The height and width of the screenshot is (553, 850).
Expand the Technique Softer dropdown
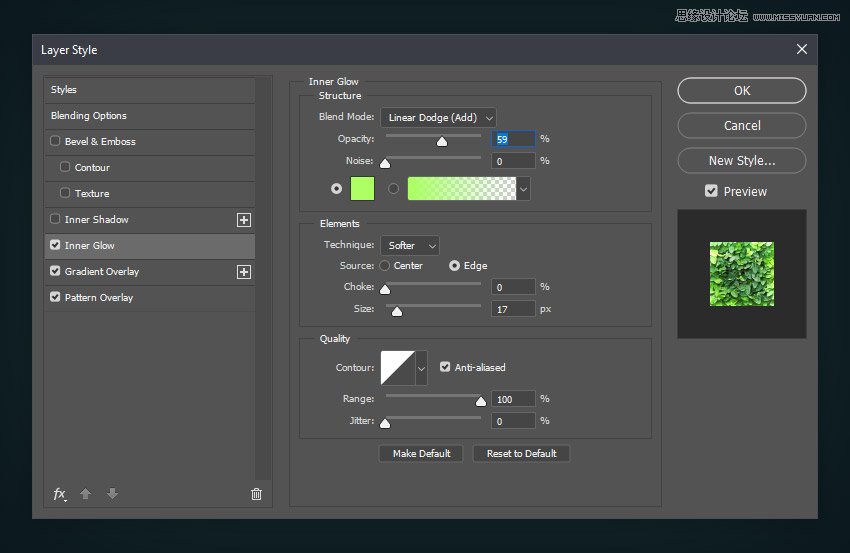tap(409, 245)
